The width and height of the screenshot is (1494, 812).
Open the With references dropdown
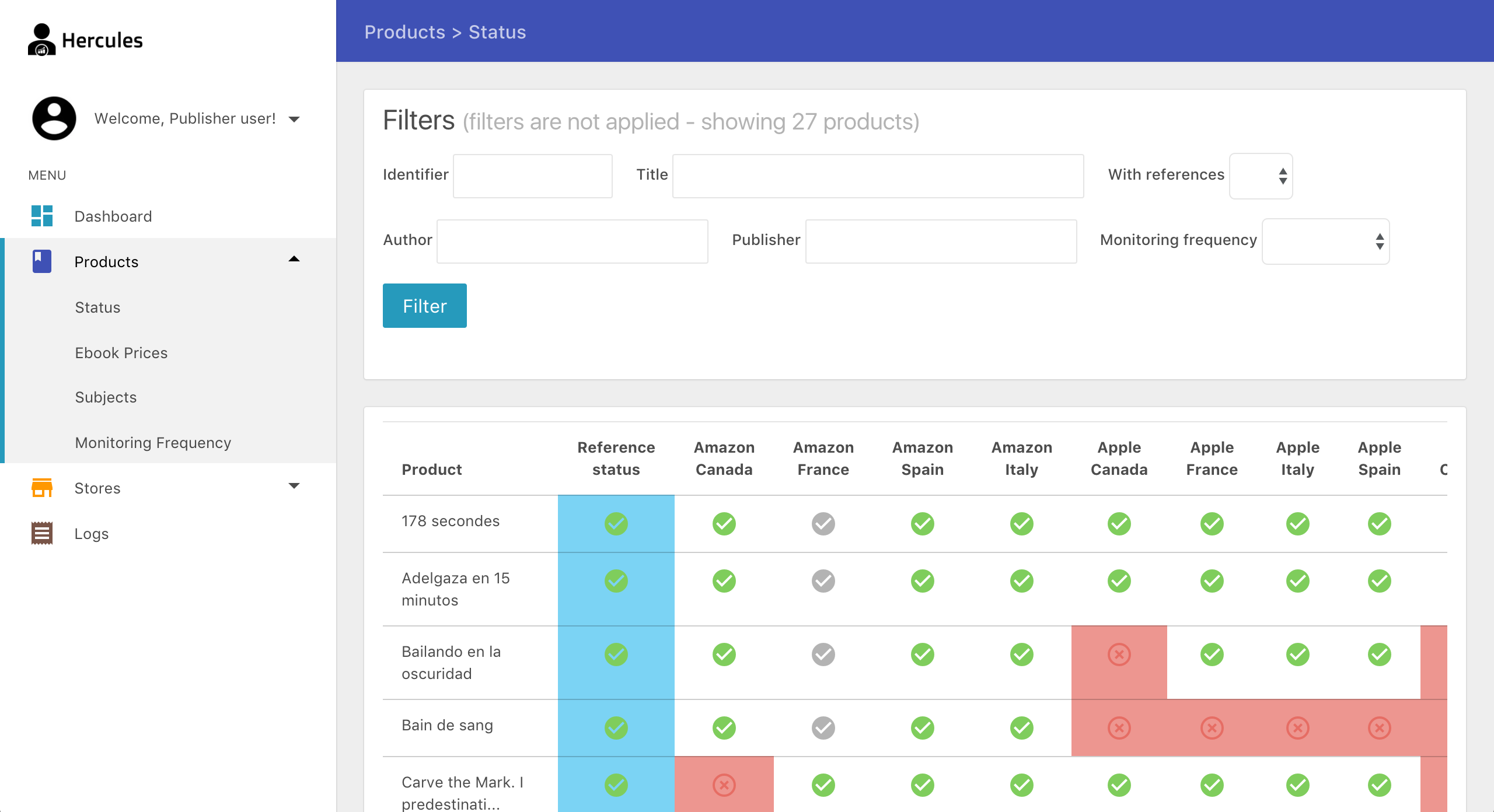point(1261,176)
